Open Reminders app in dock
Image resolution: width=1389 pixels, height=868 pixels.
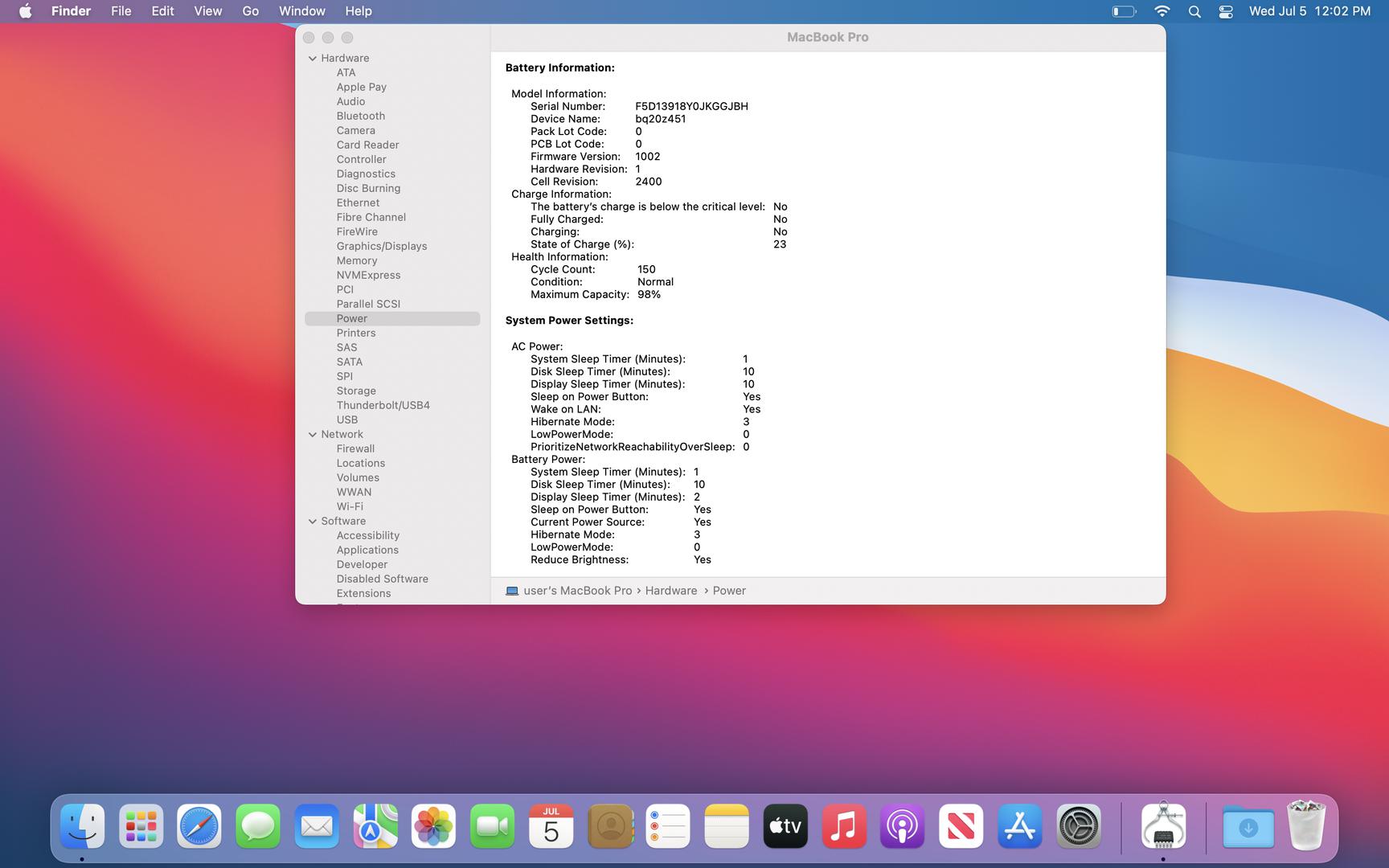(x=668, y=825)
